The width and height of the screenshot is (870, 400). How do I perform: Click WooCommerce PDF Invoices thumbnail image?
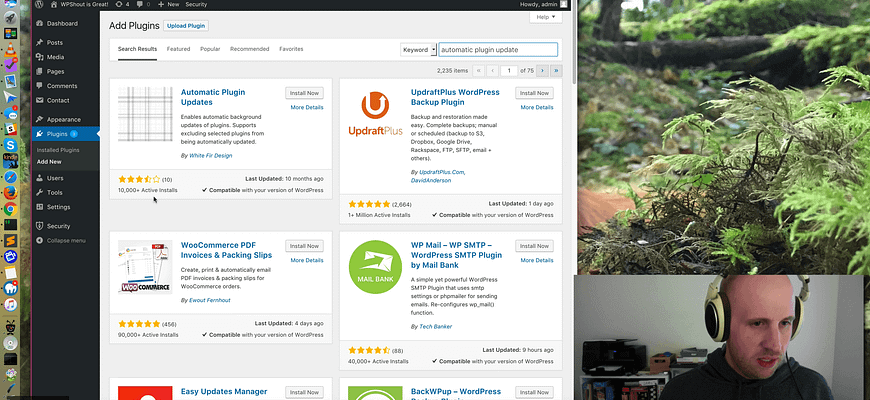145,267
